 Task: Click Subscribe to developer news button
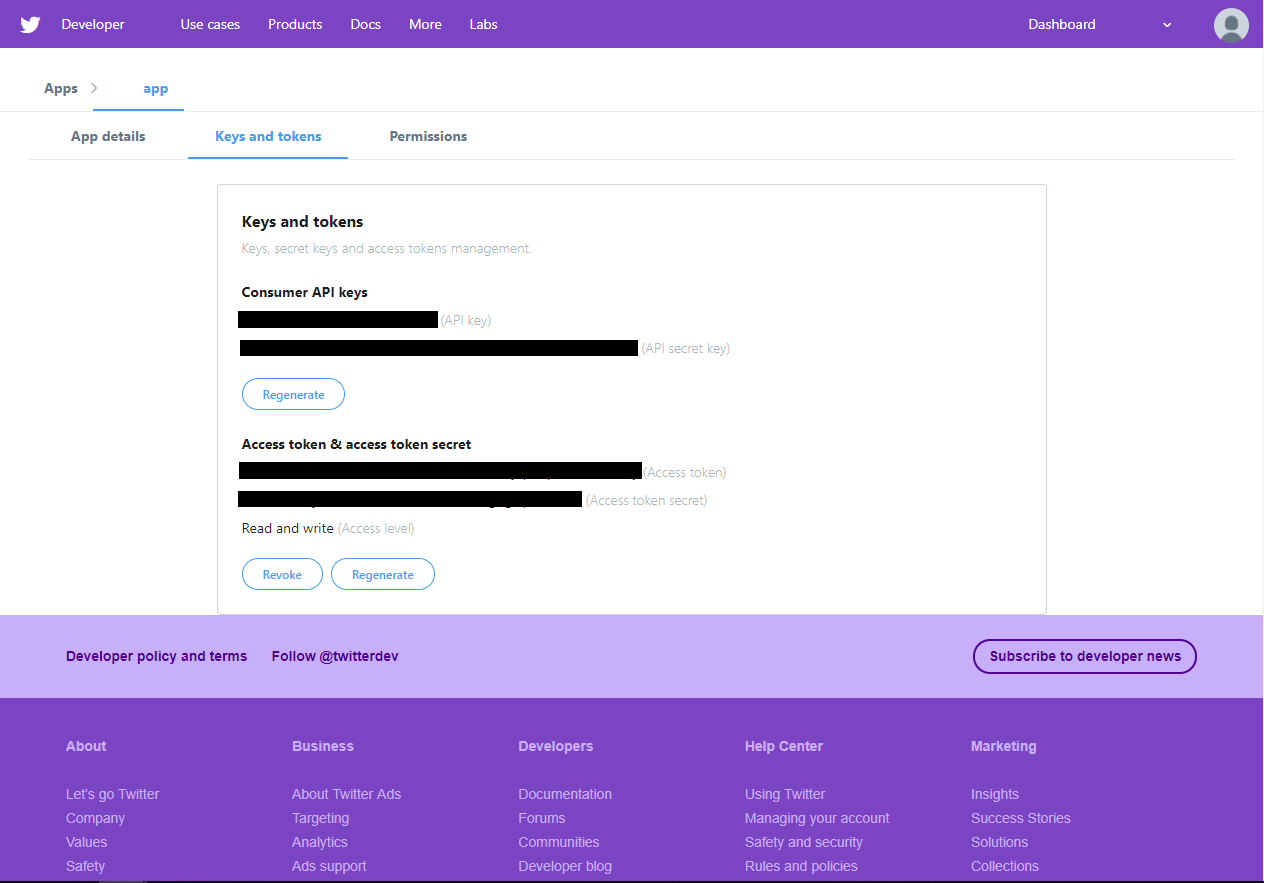[1085, 656]
